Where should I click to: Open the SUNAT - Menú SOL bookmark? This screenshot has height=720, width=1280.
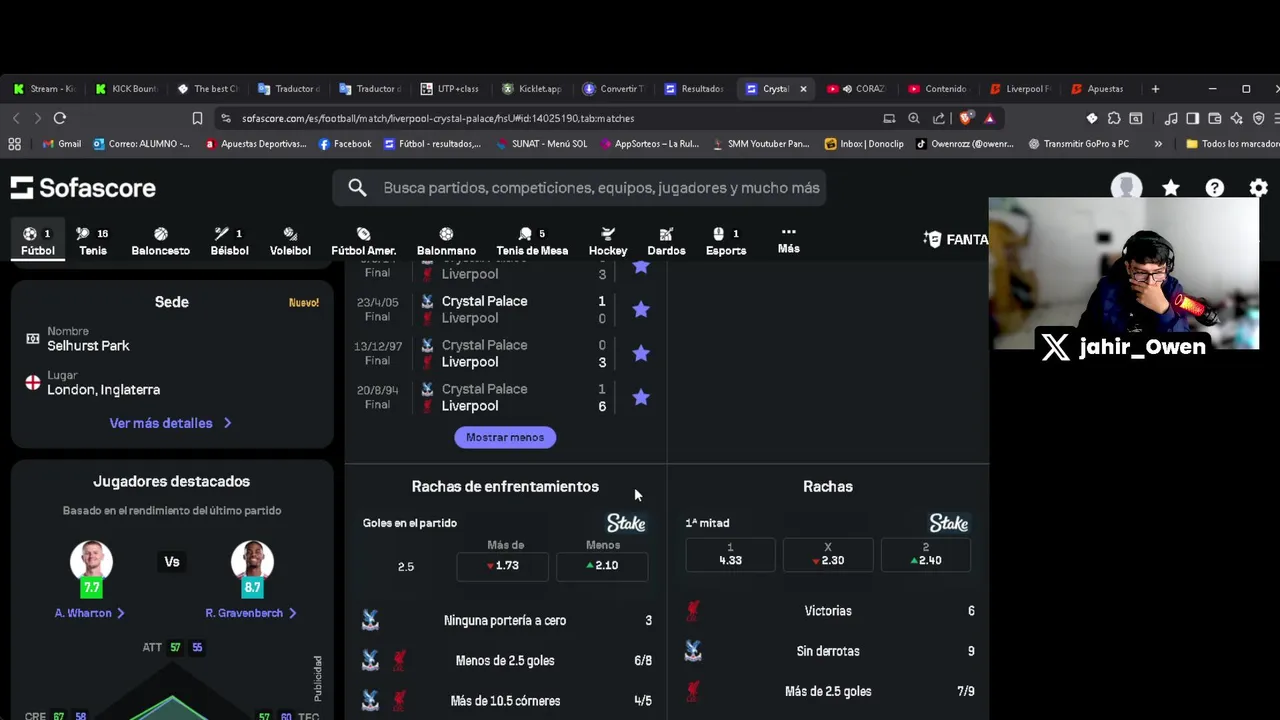coord(541,144)
